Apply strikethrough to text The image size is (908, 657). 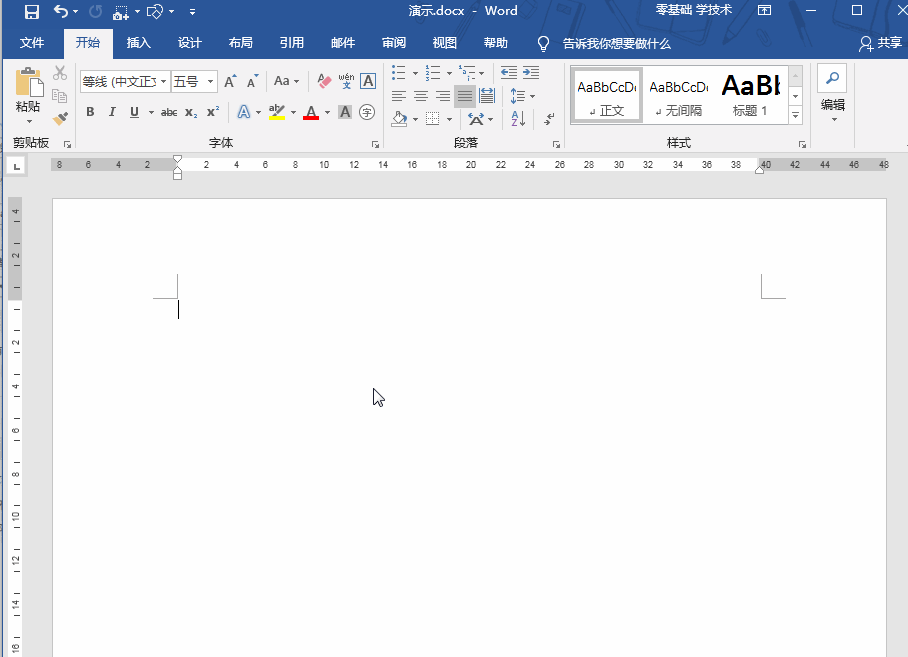(x=168, y=112)
